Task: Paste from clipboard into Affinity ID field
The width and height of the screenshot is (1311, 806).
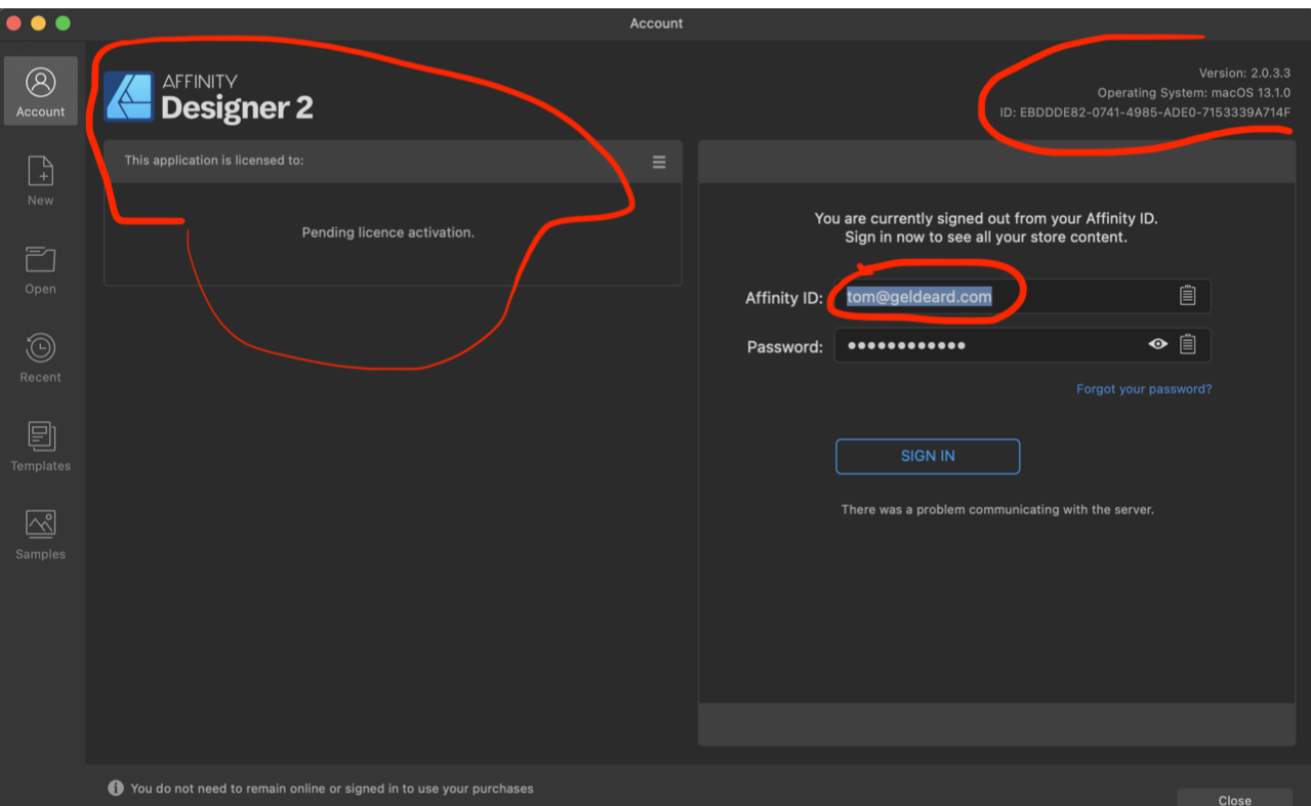Action: click(x=1187, y=295)
